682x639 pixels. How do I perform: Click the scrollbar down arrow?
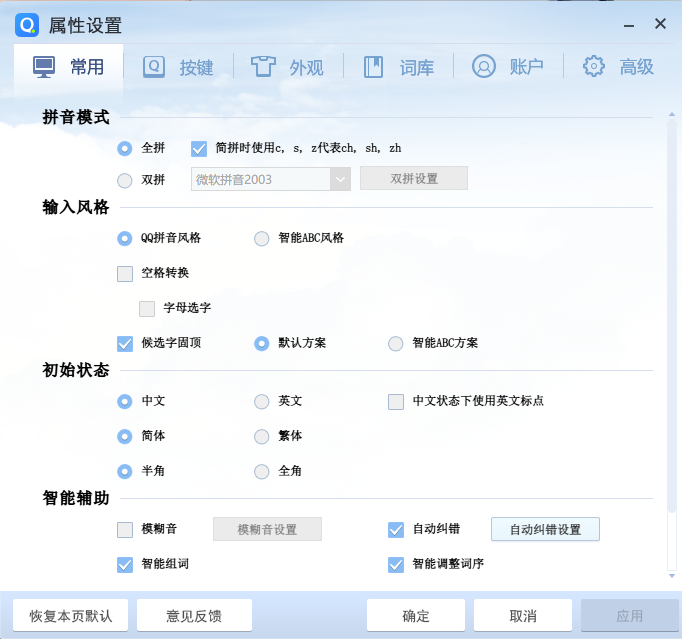coord(672,576)
